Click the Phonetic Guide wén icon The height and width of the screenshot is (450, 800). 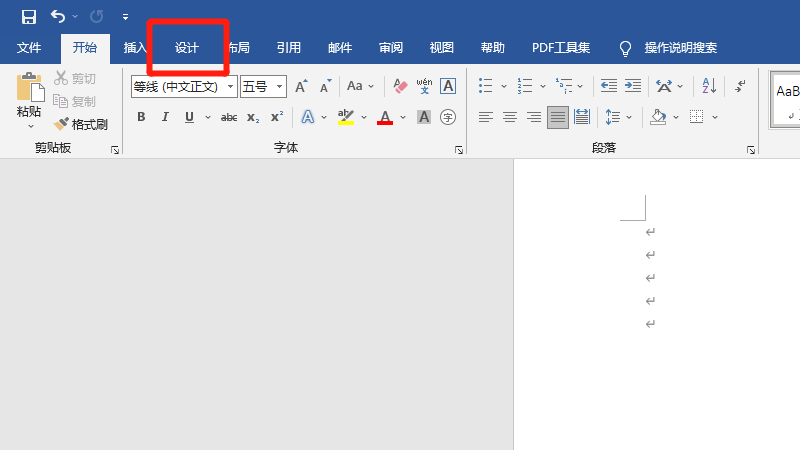424,86
